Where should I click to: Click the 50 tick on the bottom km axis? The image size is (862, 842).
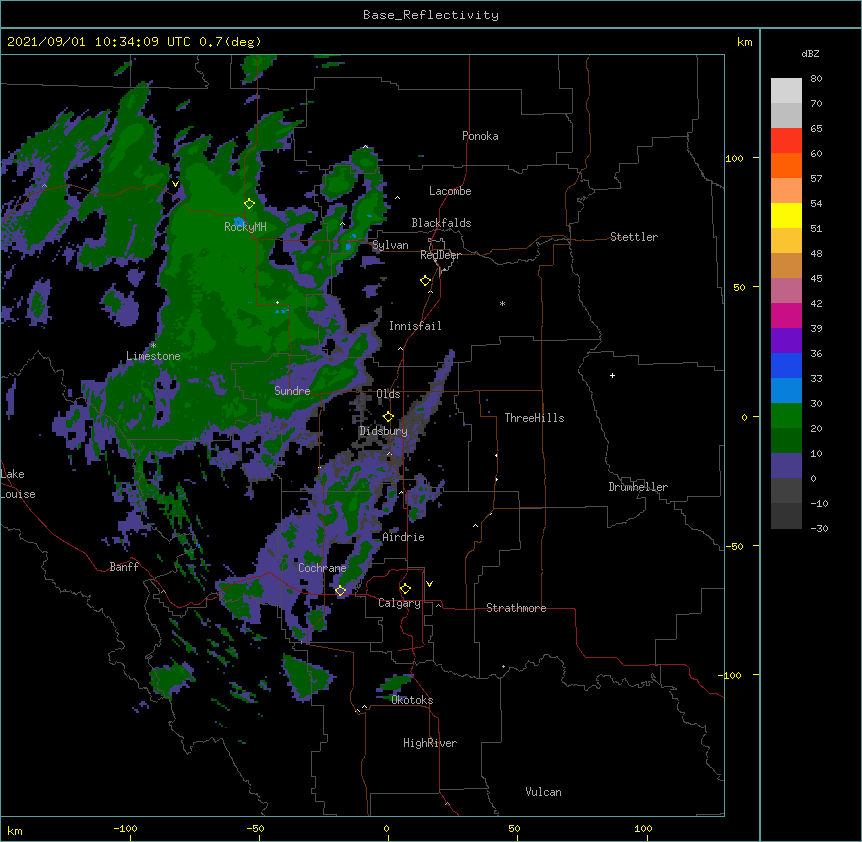514,829
